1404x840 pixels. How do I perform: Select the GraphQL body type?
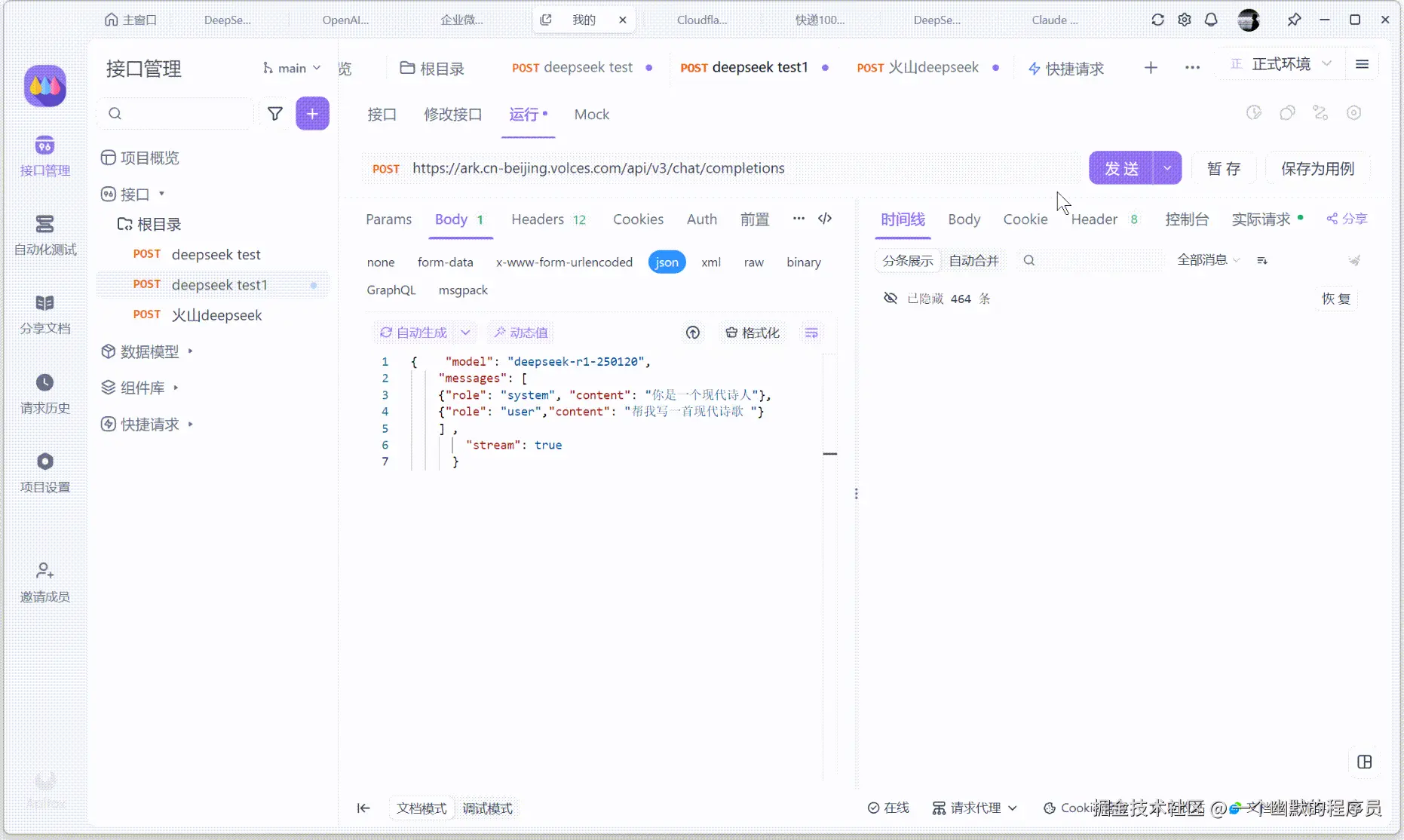coord(391,290)
